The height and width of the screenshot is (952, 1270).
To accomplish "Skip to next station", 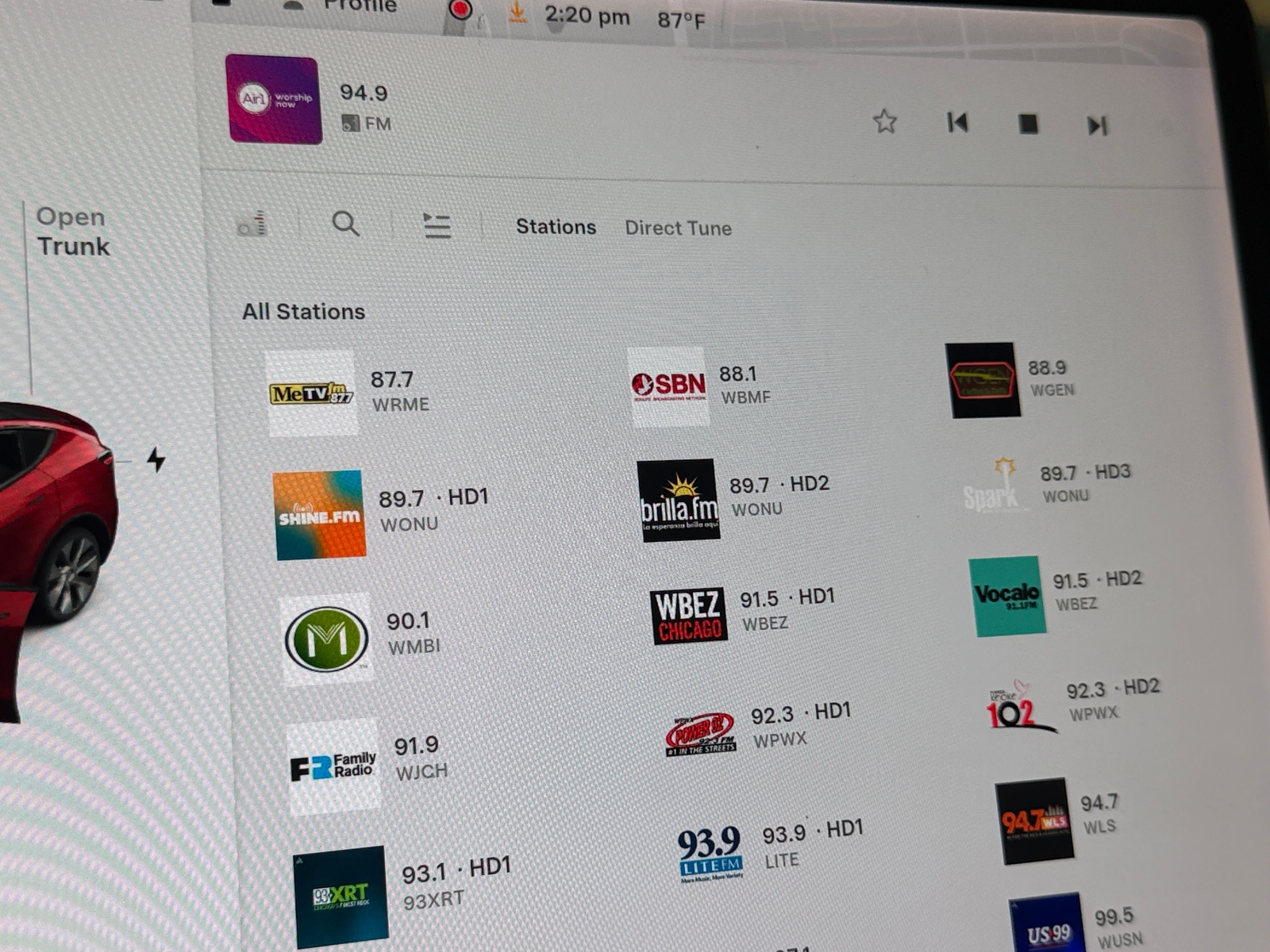I will [1097, 125].
